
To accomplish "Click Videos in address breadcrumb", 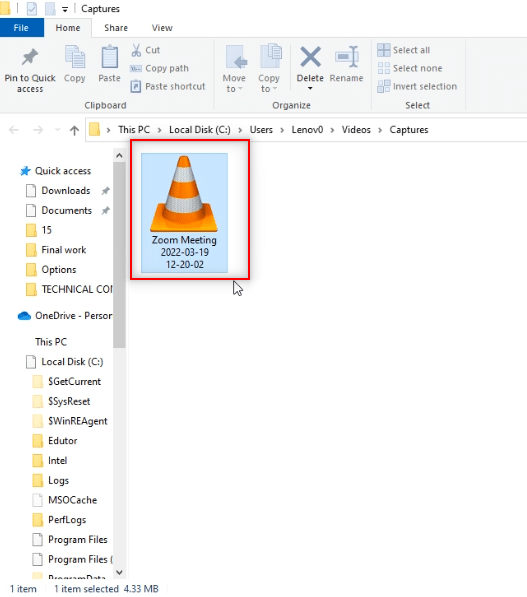I will 356,130.
